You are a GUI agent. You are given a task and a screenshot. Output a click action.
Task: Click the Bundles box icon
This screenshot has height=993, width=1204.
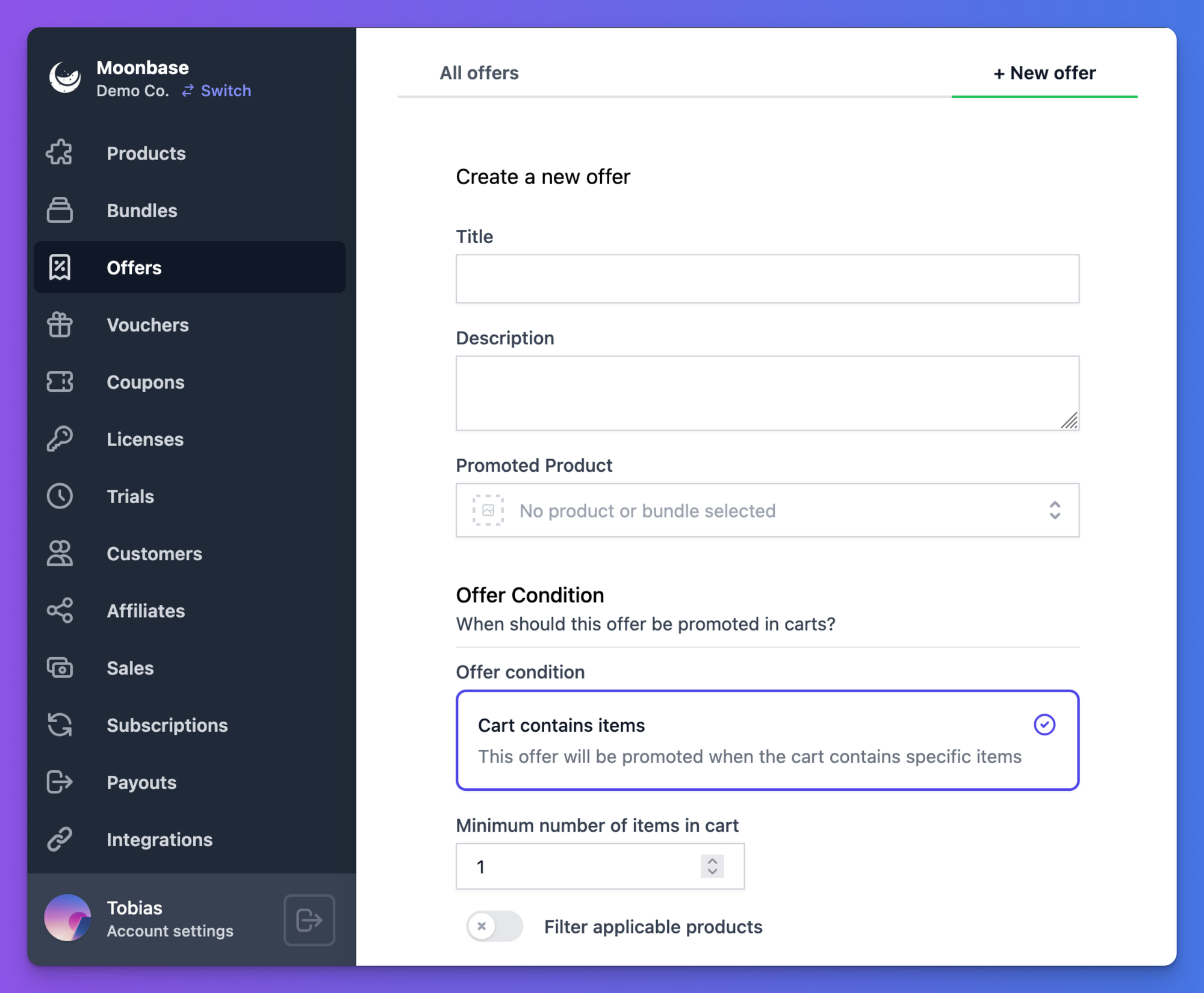60,210
